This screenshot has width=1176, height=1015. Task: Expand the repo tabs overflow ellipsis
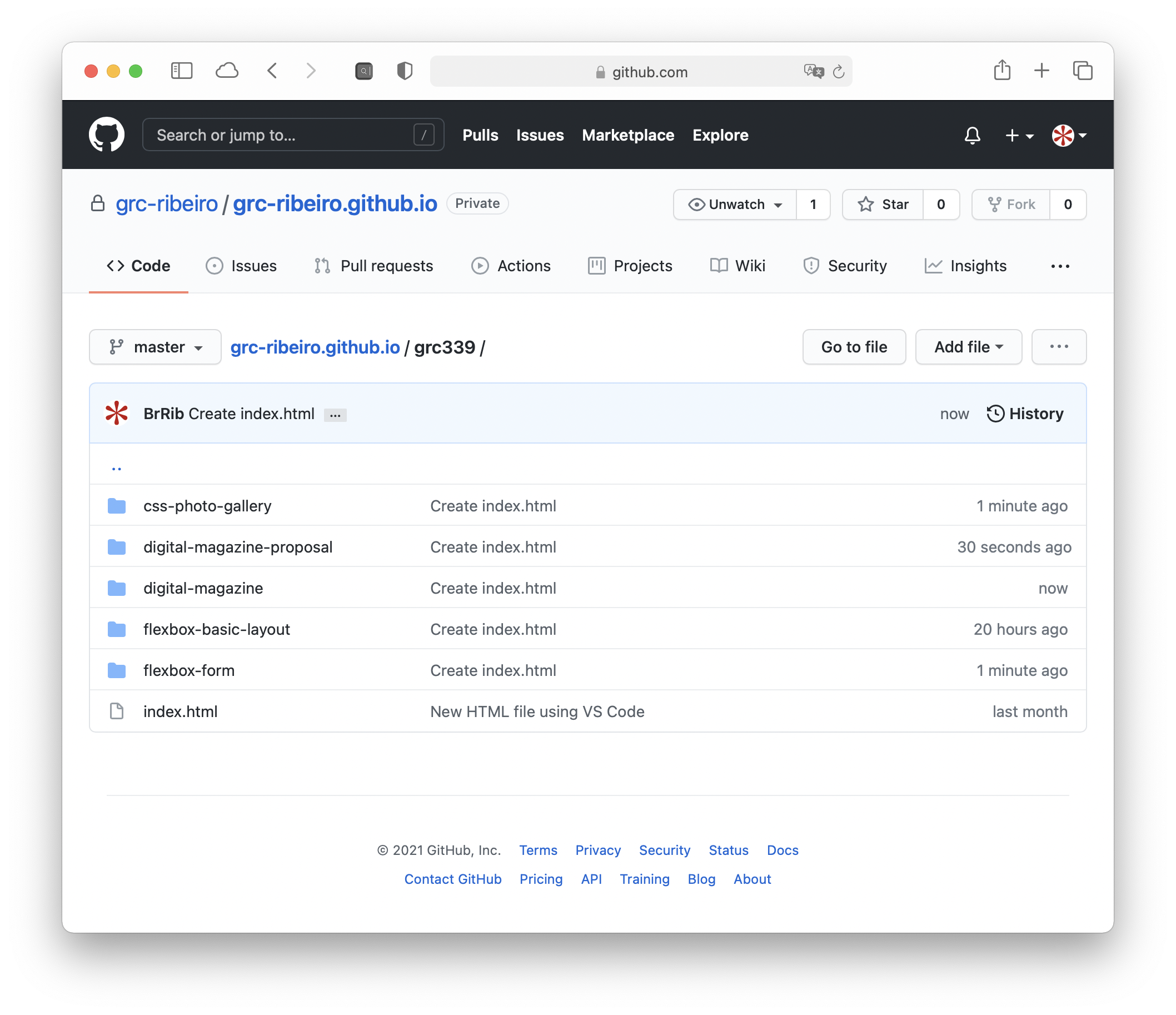pos(1060,266)
